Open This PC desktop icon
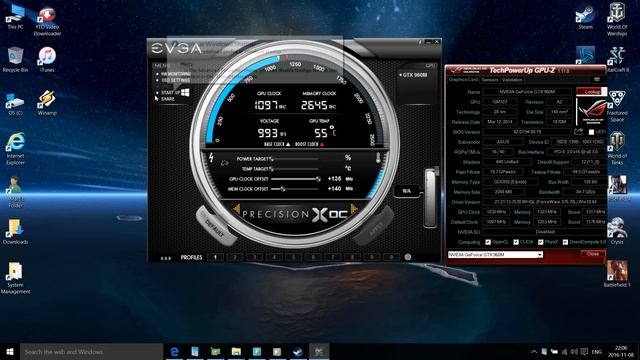 [x=15, y=18]
